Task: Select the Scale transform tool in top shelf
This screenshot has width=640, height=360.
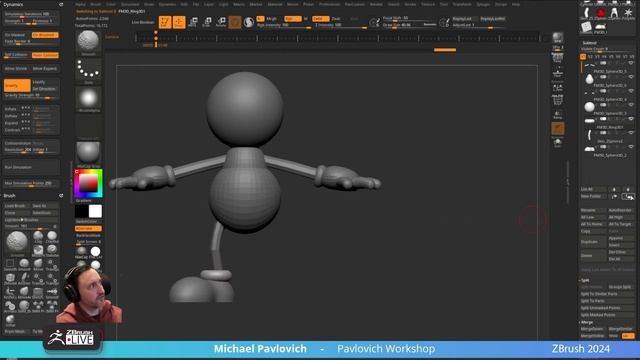Action: point(207,22)
